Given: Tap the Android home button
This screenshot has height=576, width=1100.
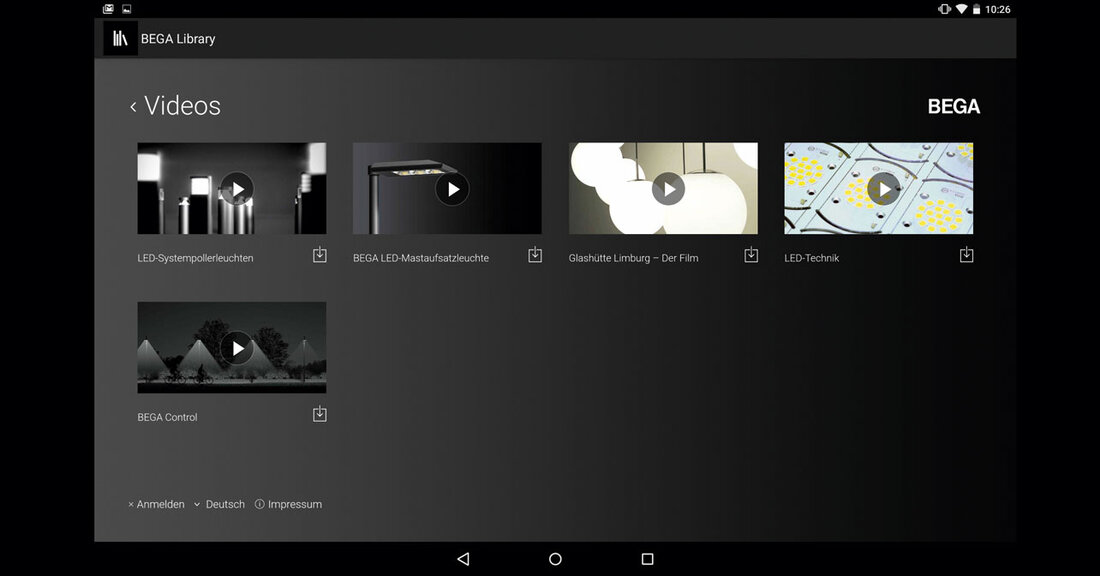Looking at the screenshot, I should click(x=555, y=559).
